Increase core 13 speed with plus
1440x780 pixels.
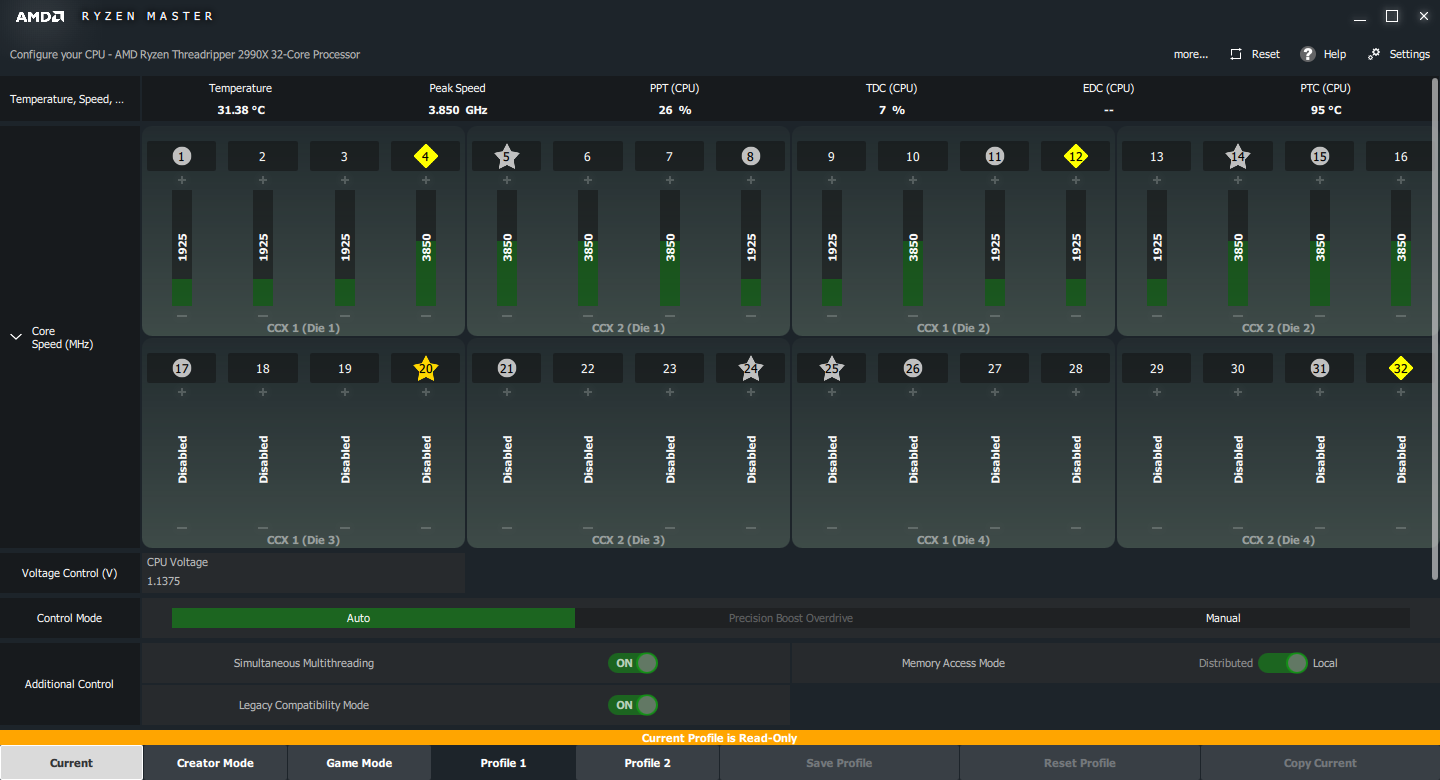(x=1157, y=180)
